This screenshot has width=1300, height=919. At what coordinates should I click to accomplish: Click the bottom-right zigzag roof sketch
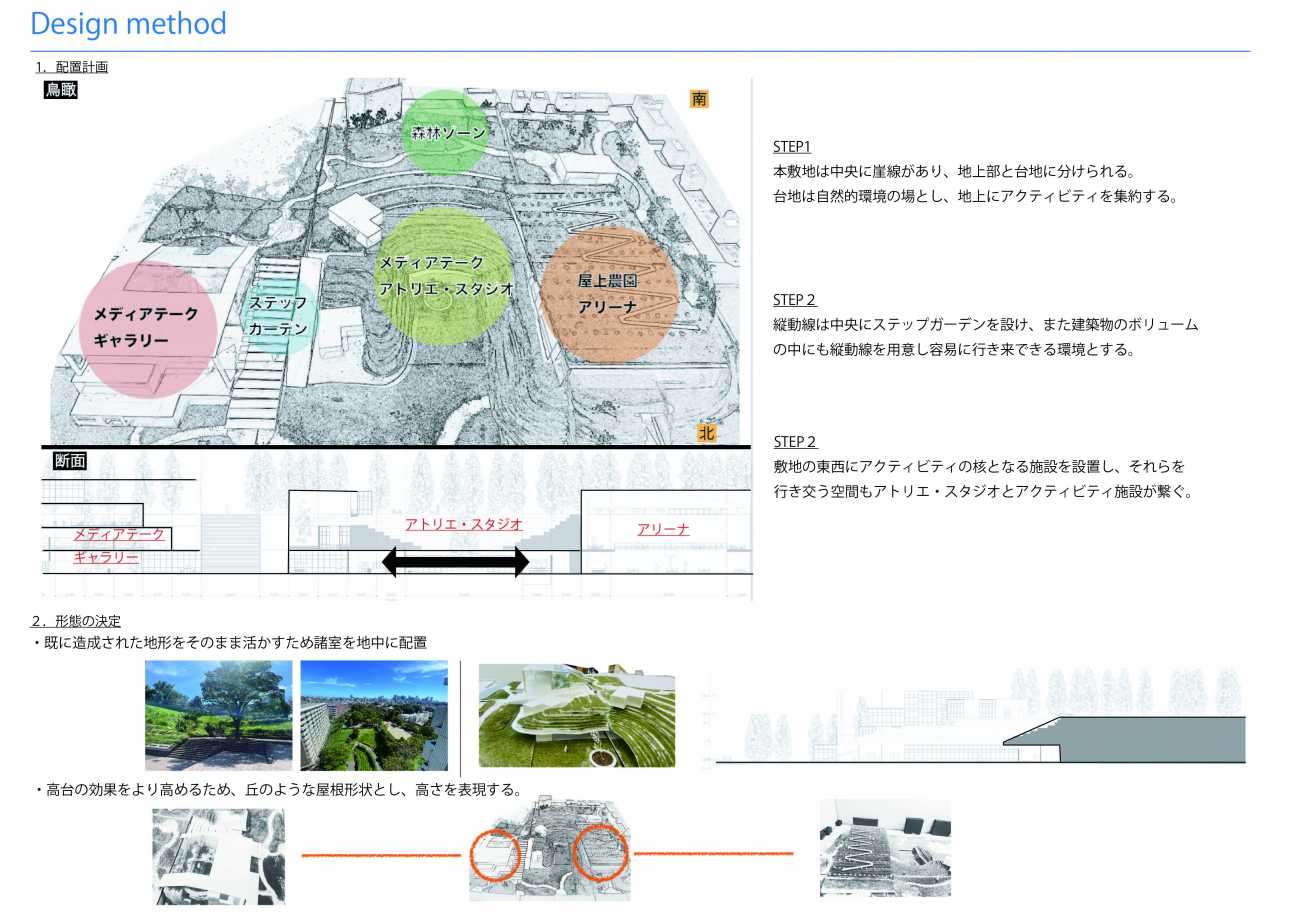[885, 847]
